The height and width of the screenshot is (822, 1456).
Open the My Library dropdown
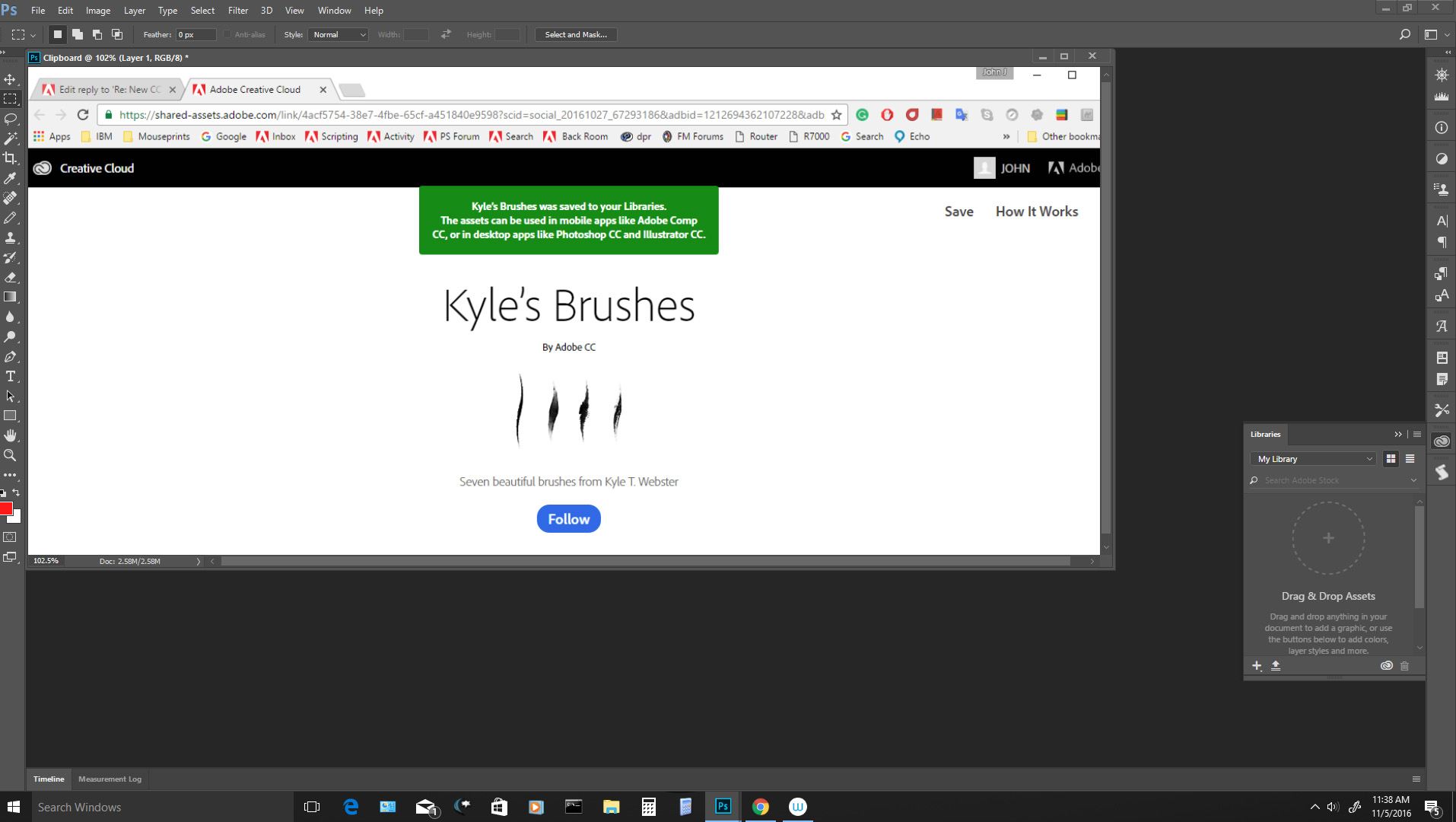click(1313, 459)
